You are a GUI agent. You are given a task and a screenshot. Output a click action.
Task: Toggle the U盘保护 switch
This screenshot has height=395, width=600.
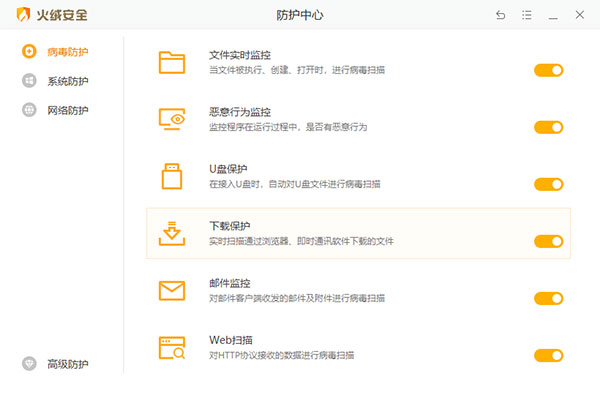(x=549, y=184)
